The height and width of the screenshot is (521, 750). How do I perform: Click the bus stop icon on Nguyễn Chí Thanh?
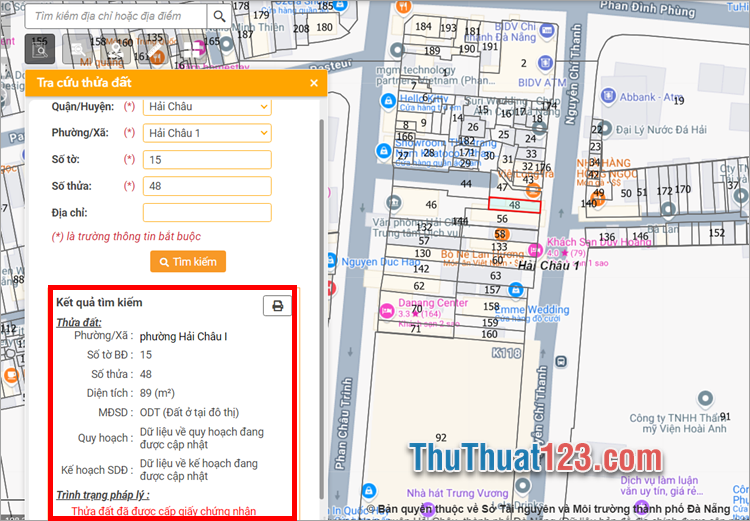coord(562,361)
